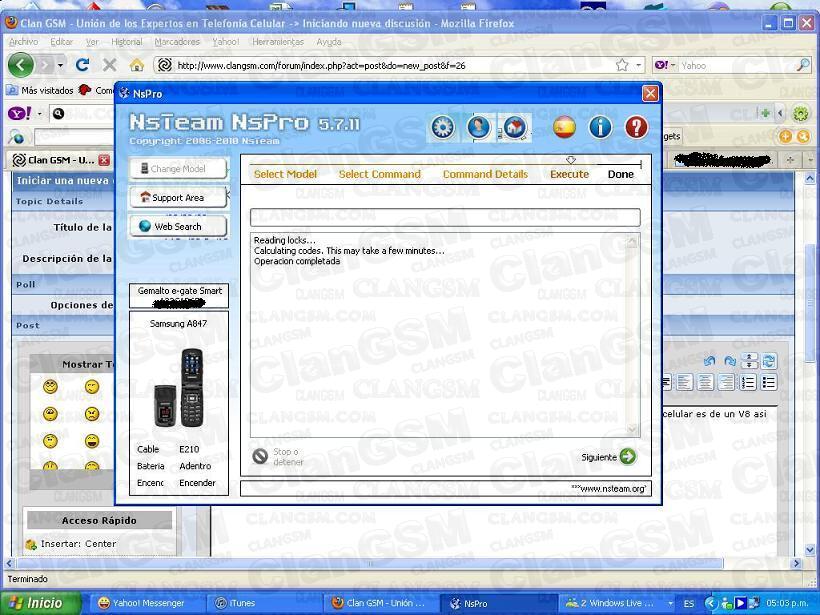Click Firefox page vertical scrollbar down arrow

(810, 550)
